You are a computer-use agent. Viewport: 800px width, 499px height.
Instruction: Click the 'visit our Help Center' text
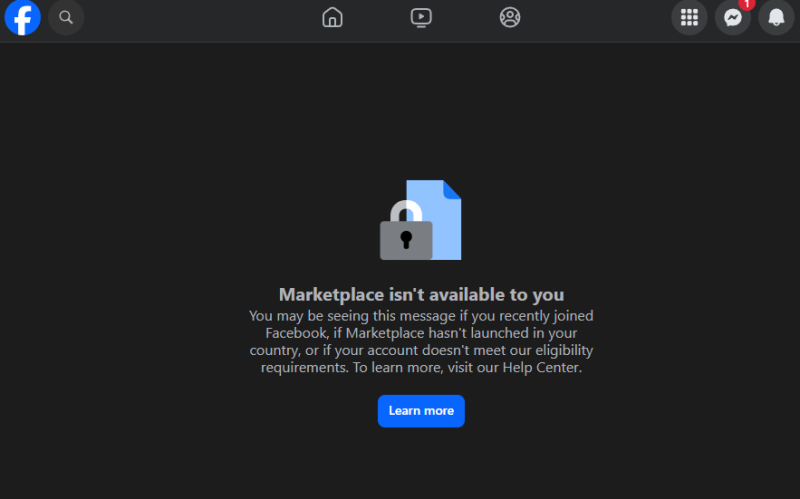pyautogui.click(x=514, y=367)
